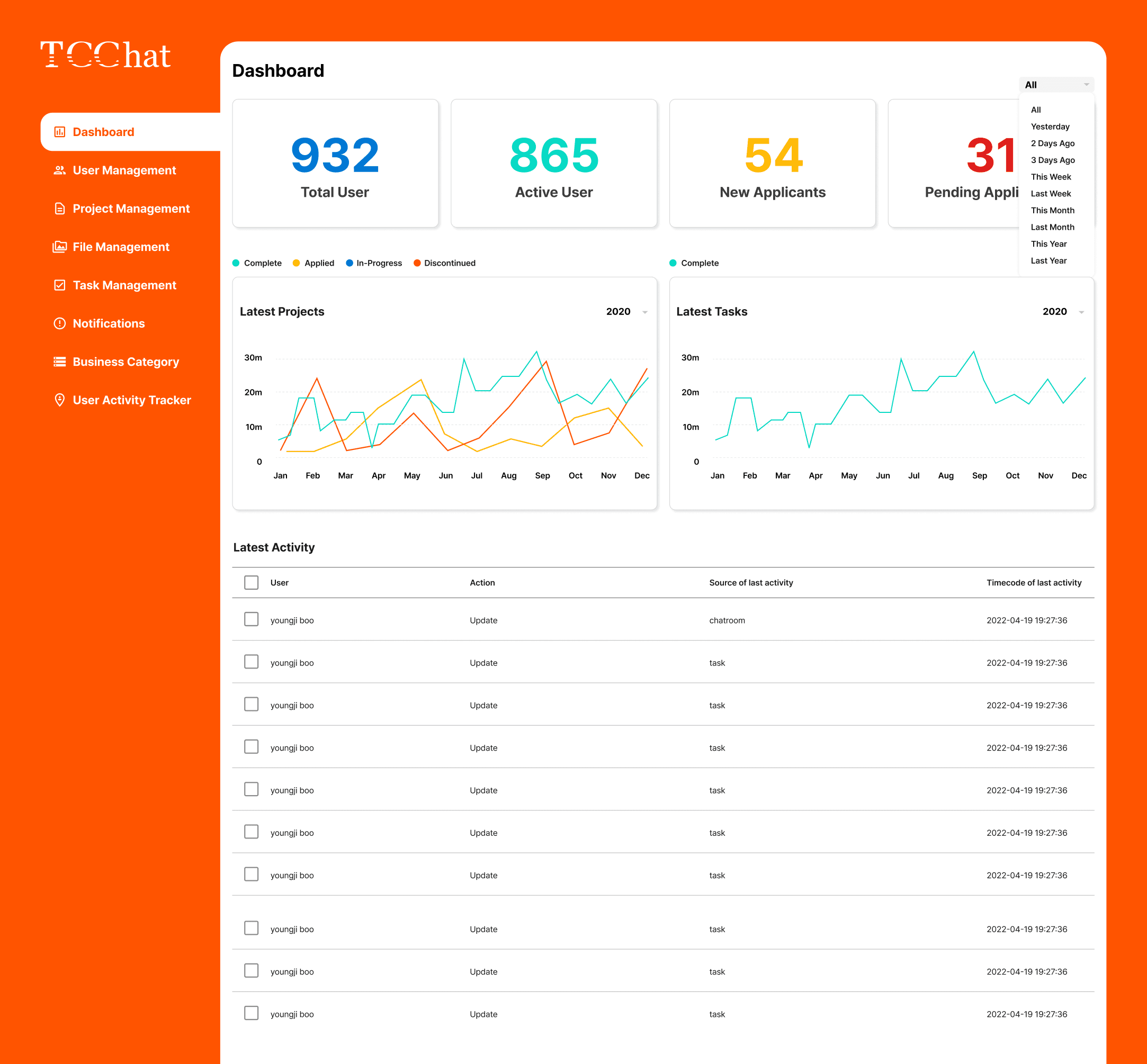Click the Business Category list icon

(x=60, y=362)
